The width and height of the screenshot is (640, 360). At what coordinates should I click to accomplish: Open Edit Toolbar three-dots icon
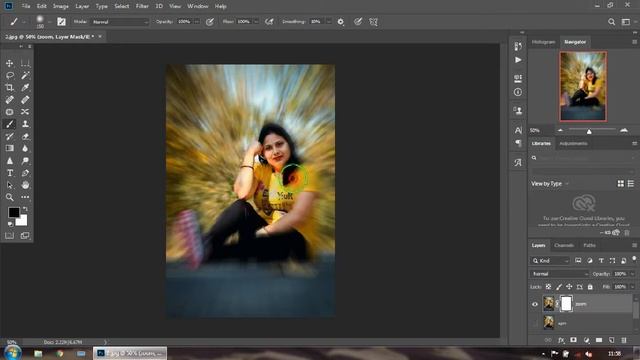[x=25, y=198]
